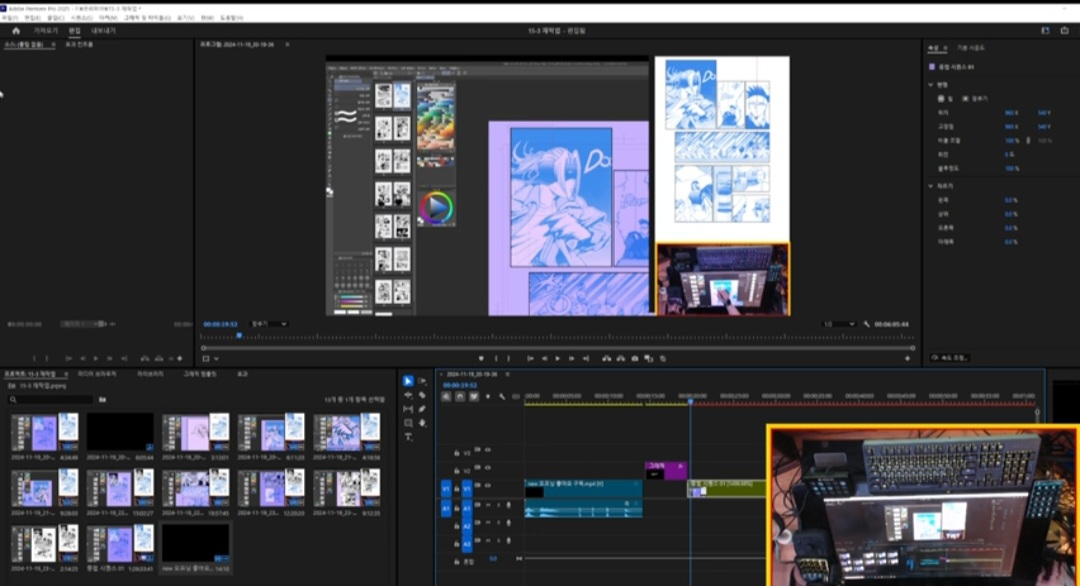Toggle voice-over record microphone on A3
1080x586 pixels.
click(x=509, y=541)
